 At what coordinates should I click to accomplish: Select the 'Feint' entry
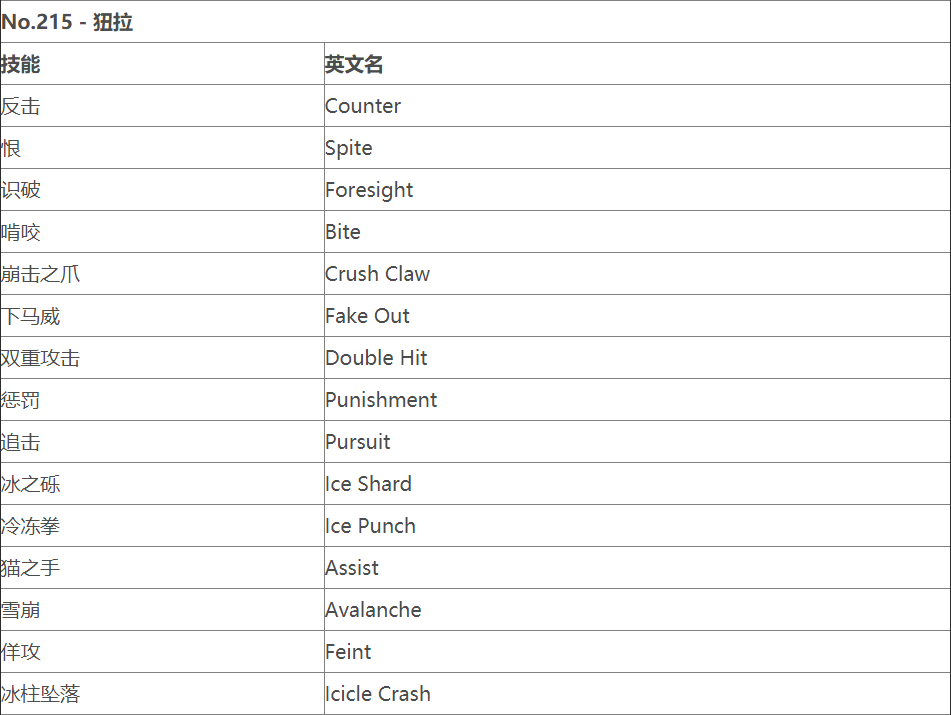point(348,652)
